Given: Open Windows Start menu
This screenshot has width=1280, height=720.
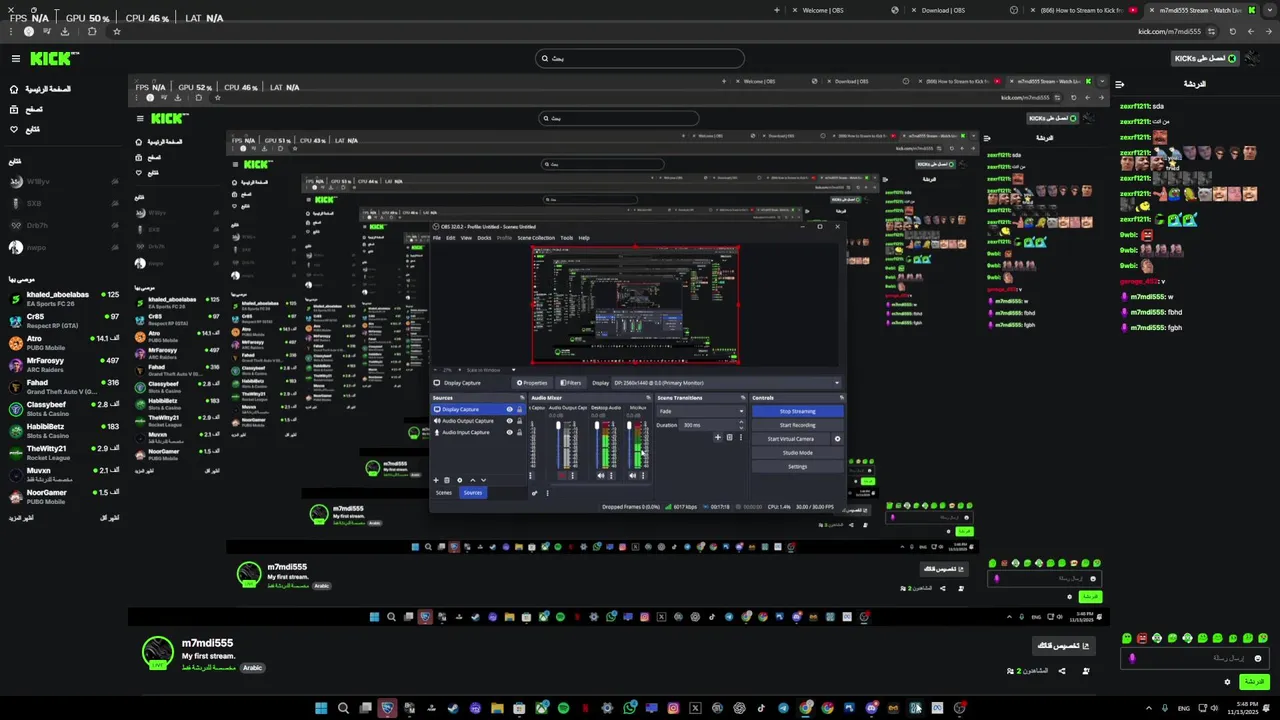Looking at the screenshot, I should [x=321, y=708].
